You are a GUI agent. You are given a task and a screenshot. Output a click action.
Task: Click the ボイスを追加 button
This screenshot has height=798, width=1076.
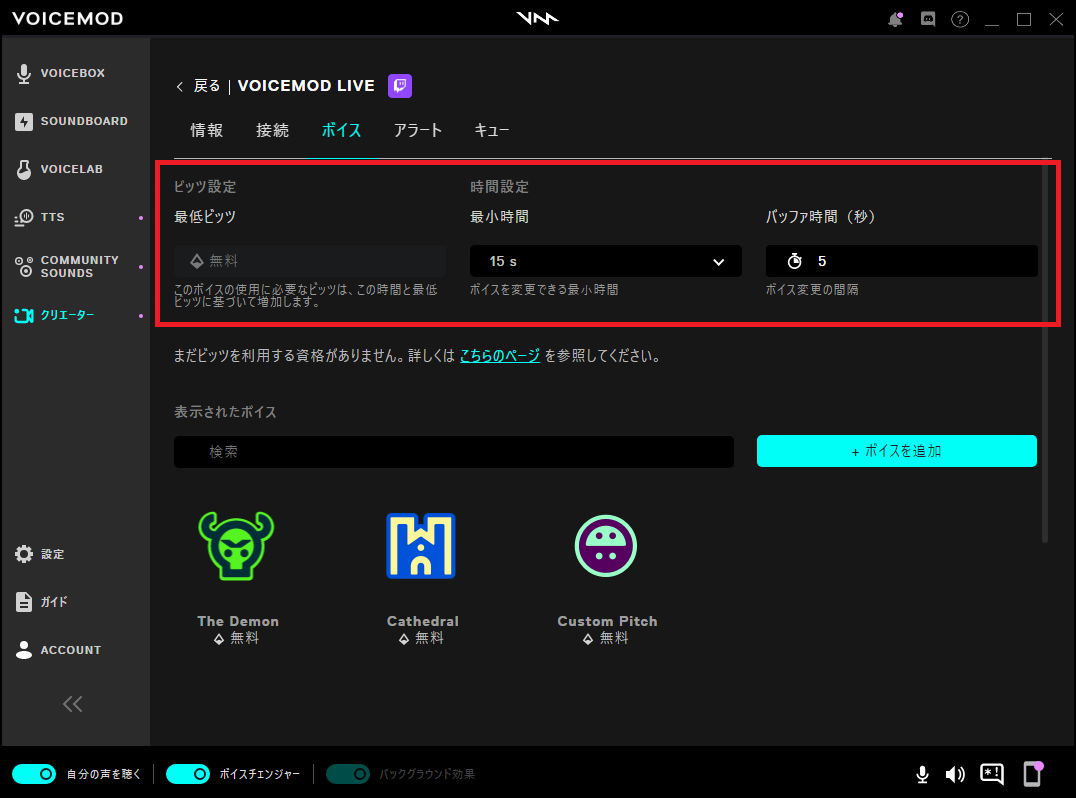tap(897, 451)
